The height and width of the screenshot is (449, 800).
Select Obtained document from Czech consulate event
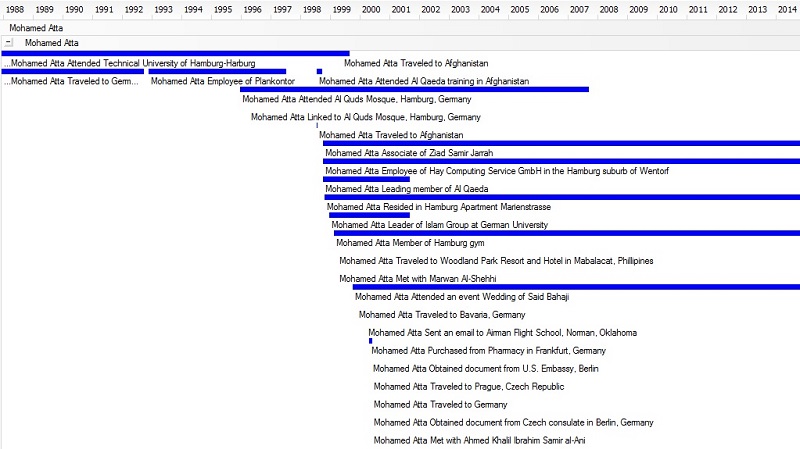[513, 422]
